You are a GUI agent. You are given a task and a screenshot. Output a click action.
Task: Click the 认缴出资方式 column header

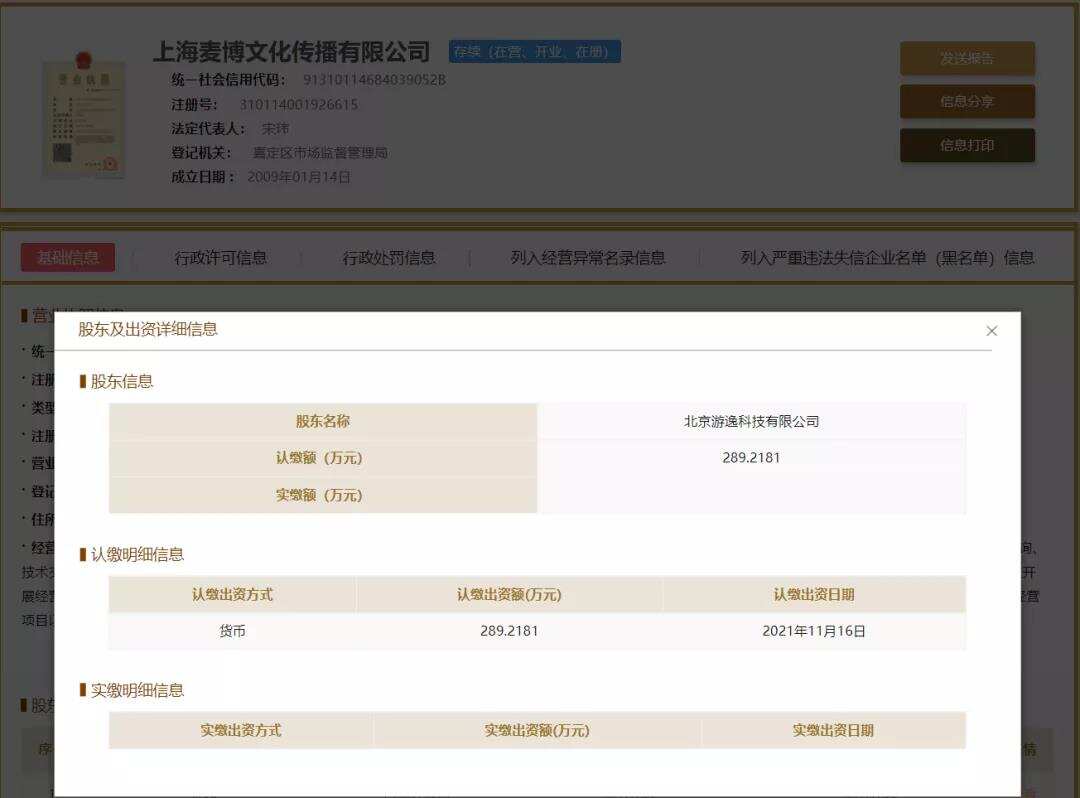click(x=232, y=595)
